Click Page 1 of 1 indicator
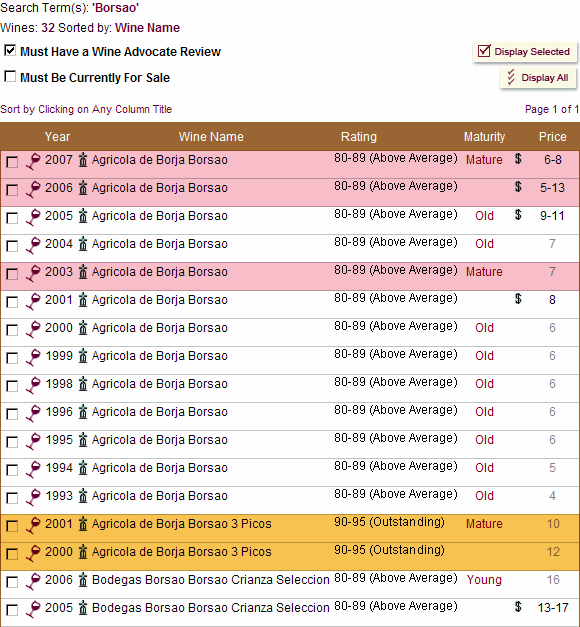The width and height of the screenshot is (580, 627). coord(552,109)
